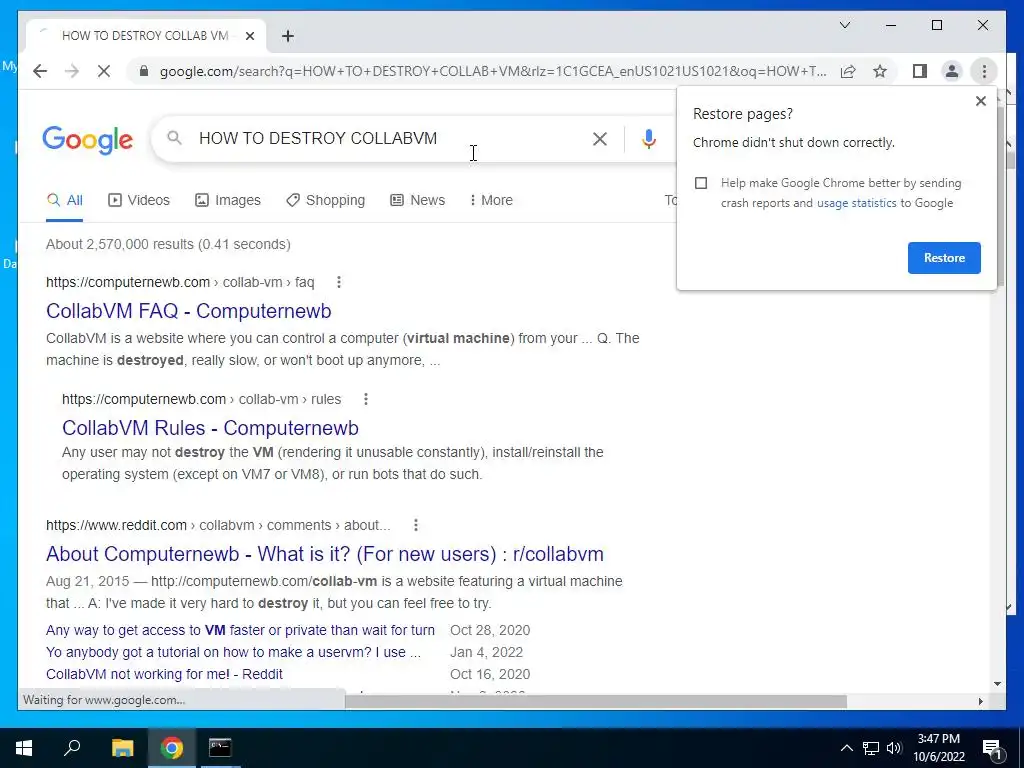Screen dimensions: 1024x768
Task: Open File Explorer from the taskbar
Action: (122, 748)
